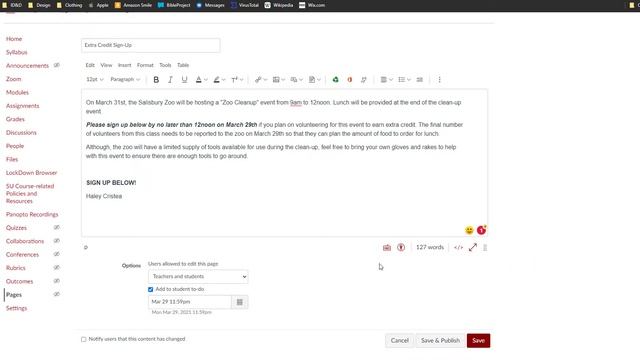Toggle underline formatting in the editor toolbar
Screen dimensions: 640x360
tap(184, 80)
